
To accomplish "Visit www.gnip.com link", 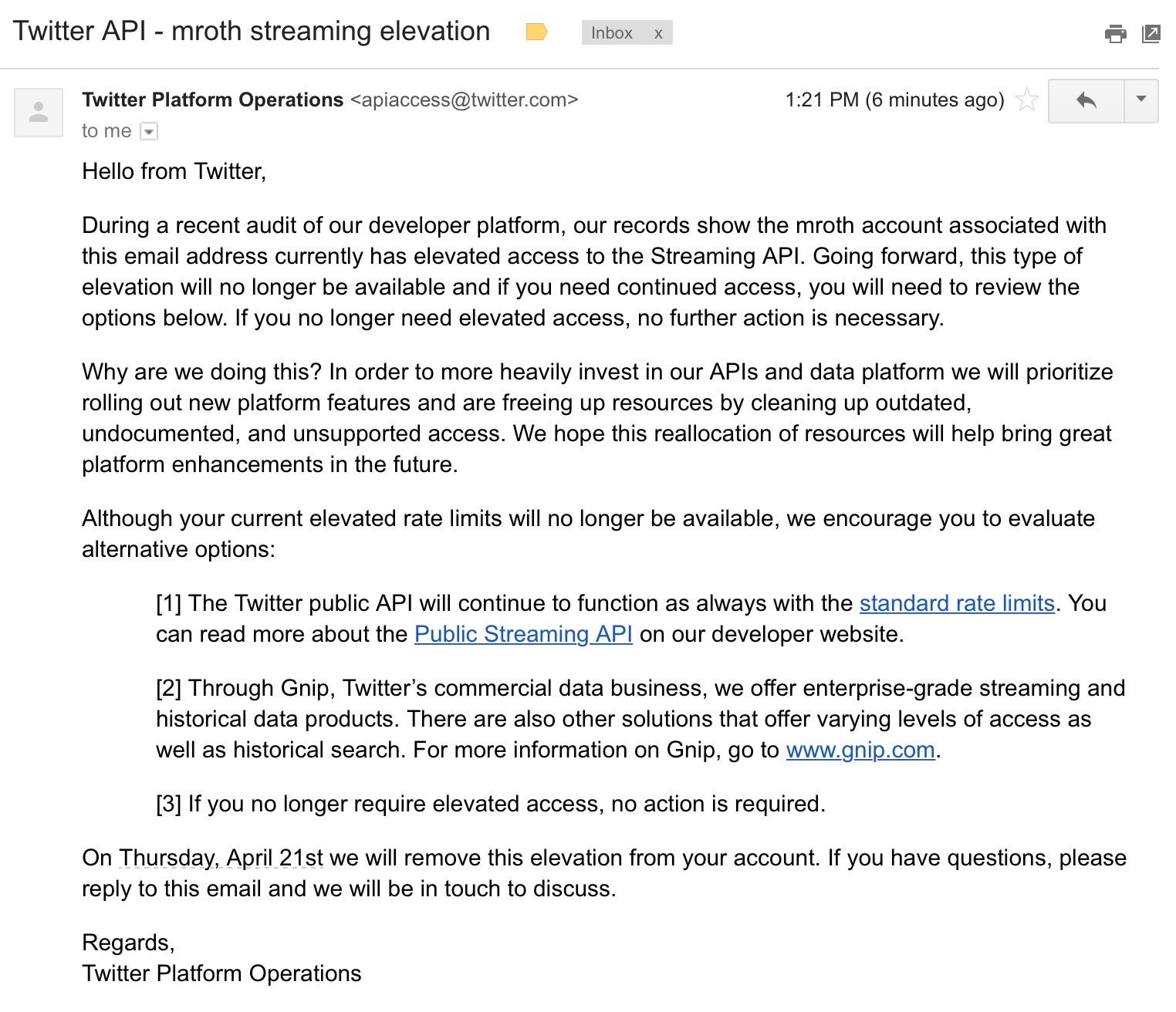I will [x=860, y=750].
